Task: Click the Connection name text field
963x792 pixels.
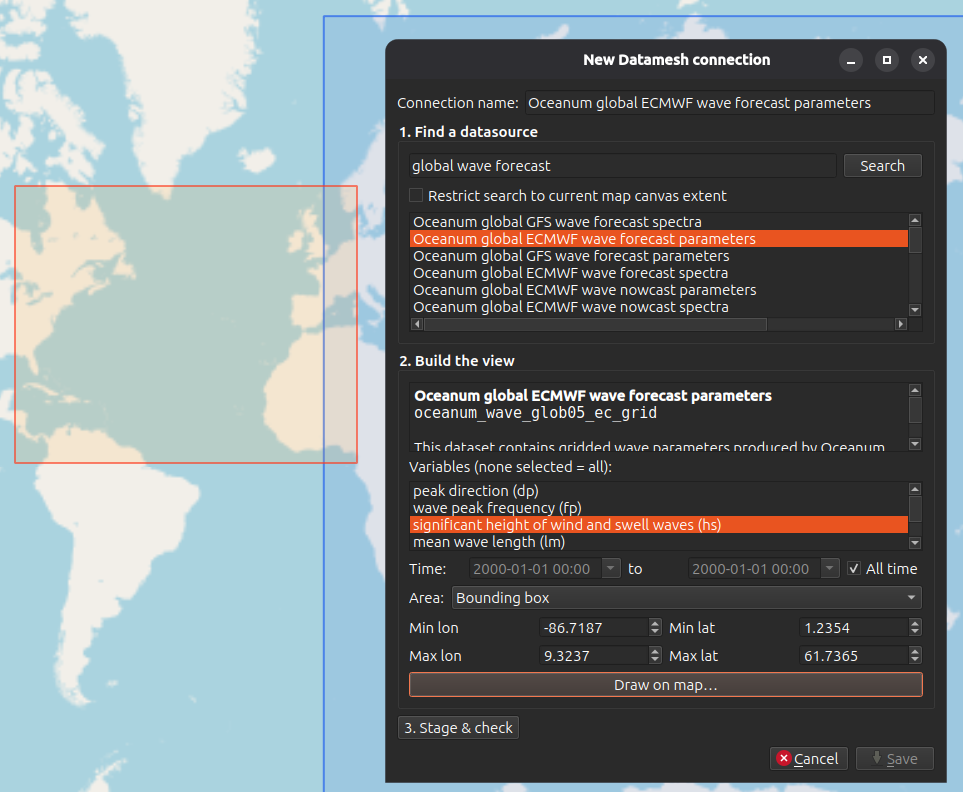Action: [730, 103]
